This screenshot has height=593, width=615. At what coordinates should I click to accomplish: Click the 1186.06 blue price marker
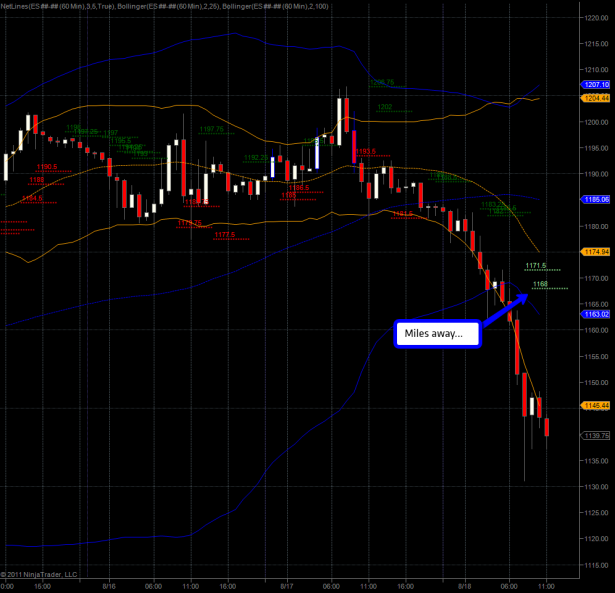coord(595,200)
